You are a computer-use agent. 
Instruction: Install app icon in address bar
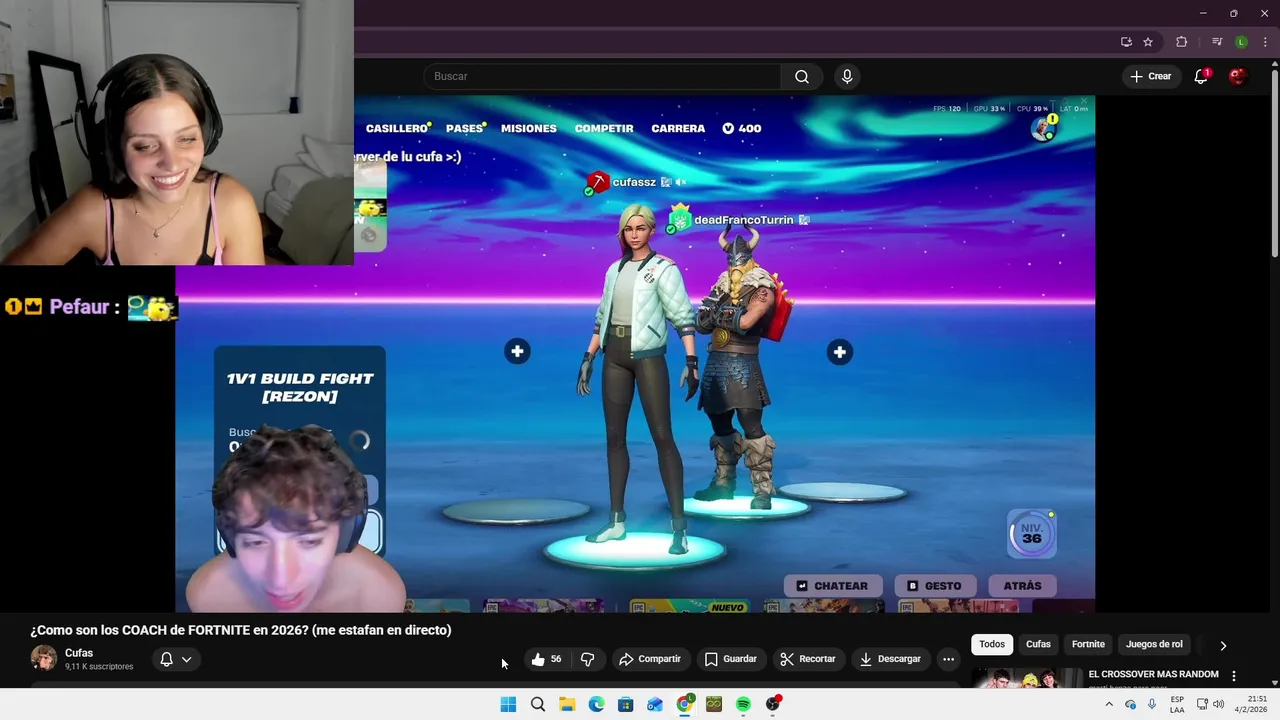pos(1126,42)
